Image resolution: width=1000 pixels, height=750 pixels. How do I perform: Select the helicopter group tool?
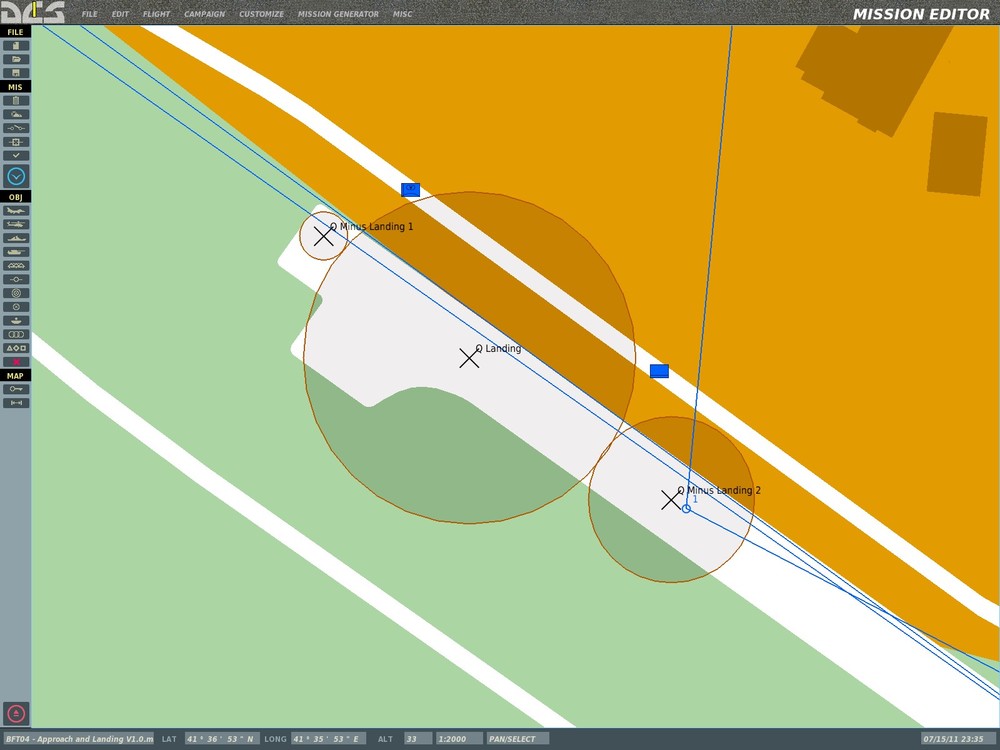[16, 224]
